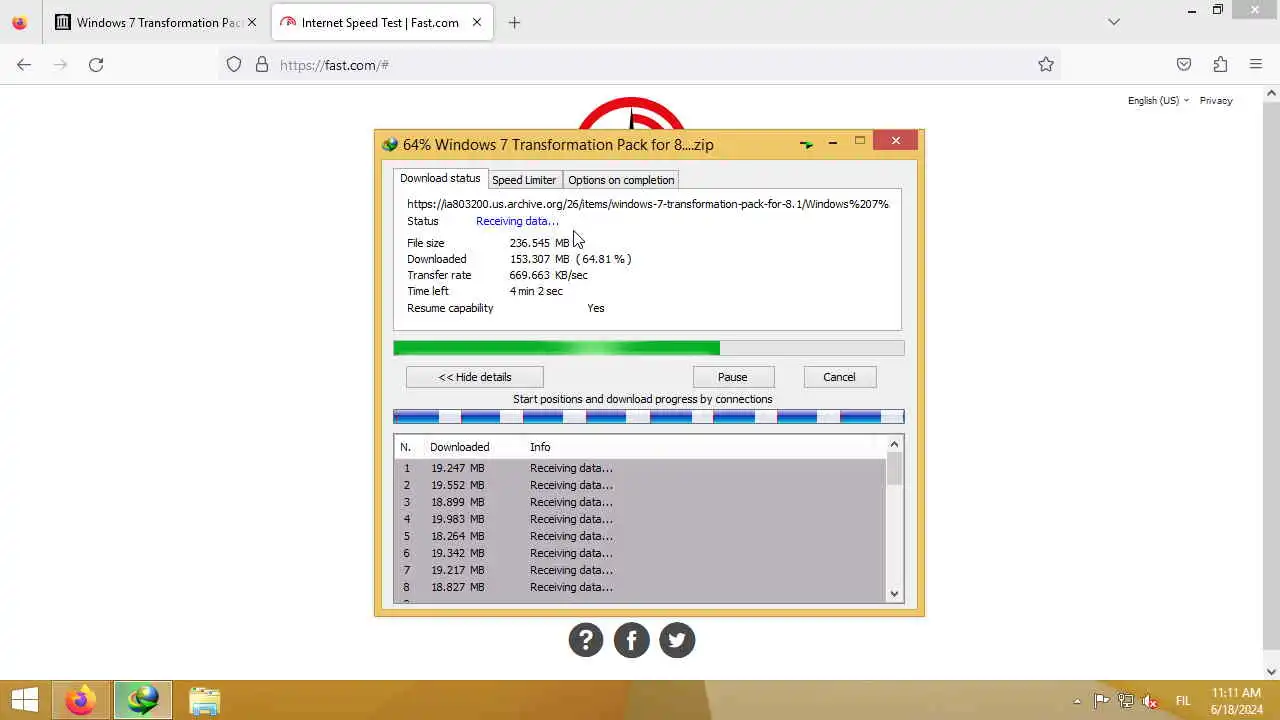
Task: Open the list all tabs chevron
Action: click(x=1114, y=22)
